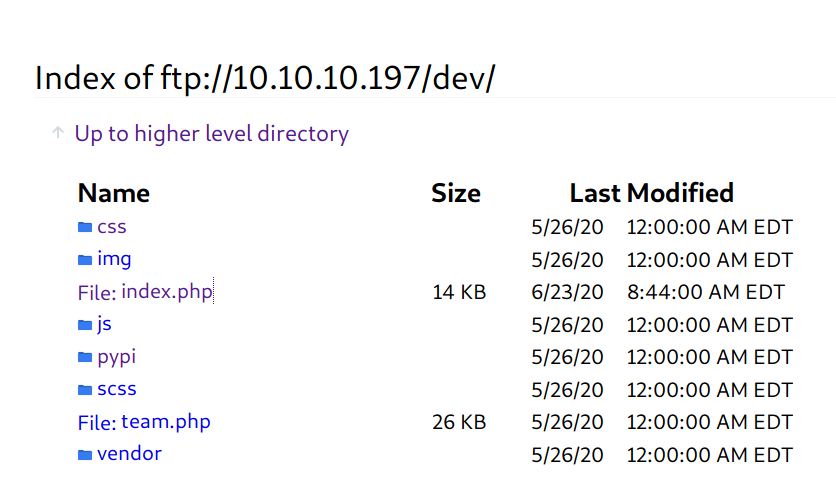This screenshot has width=836, height=504.
Task: Open the team.php file link
Action: 165,422
